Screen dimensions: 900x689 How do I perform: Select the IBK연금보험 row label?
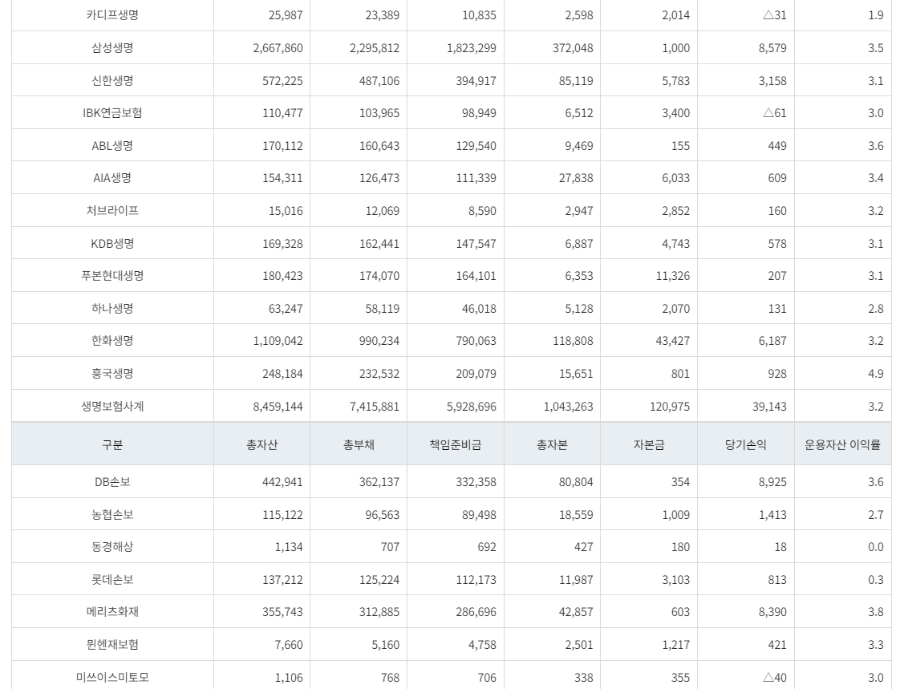coord(112,113)
